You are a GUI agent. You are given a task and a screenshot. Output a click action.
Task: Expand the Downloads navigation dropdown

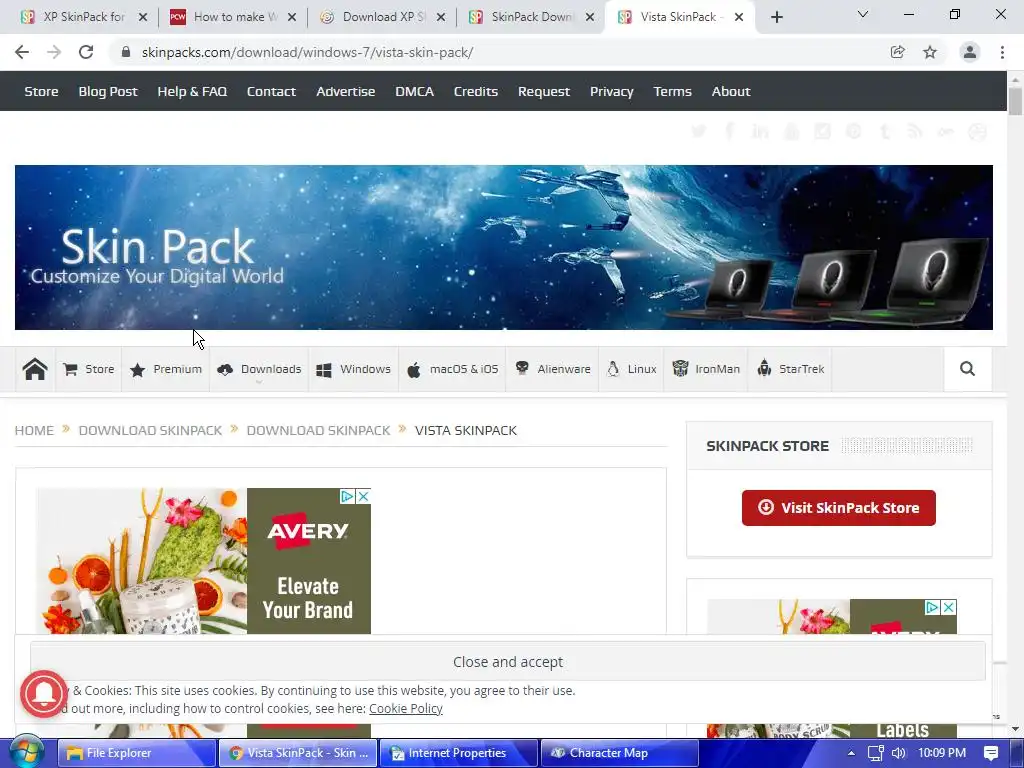(x=259, y=369)
